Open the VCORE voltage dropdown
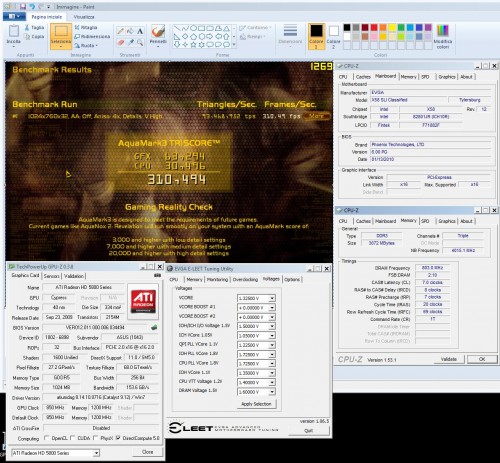This screenshot has width=500, height=463. [272, 298]
